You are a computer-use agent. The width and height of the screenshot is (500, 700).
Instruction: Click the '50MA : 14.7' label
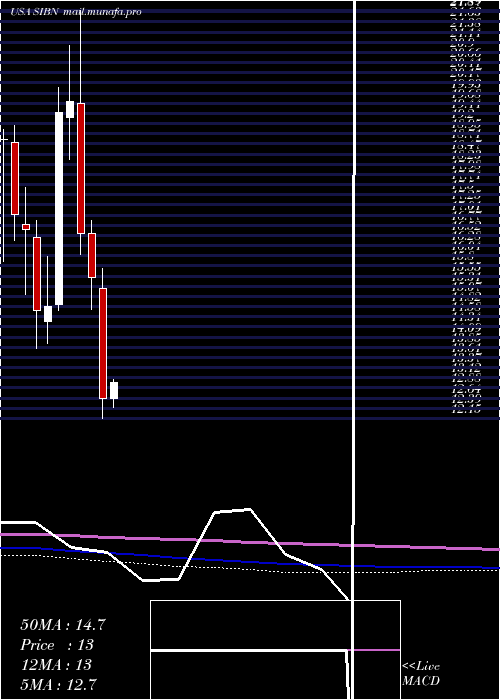(x=63, y=625)
